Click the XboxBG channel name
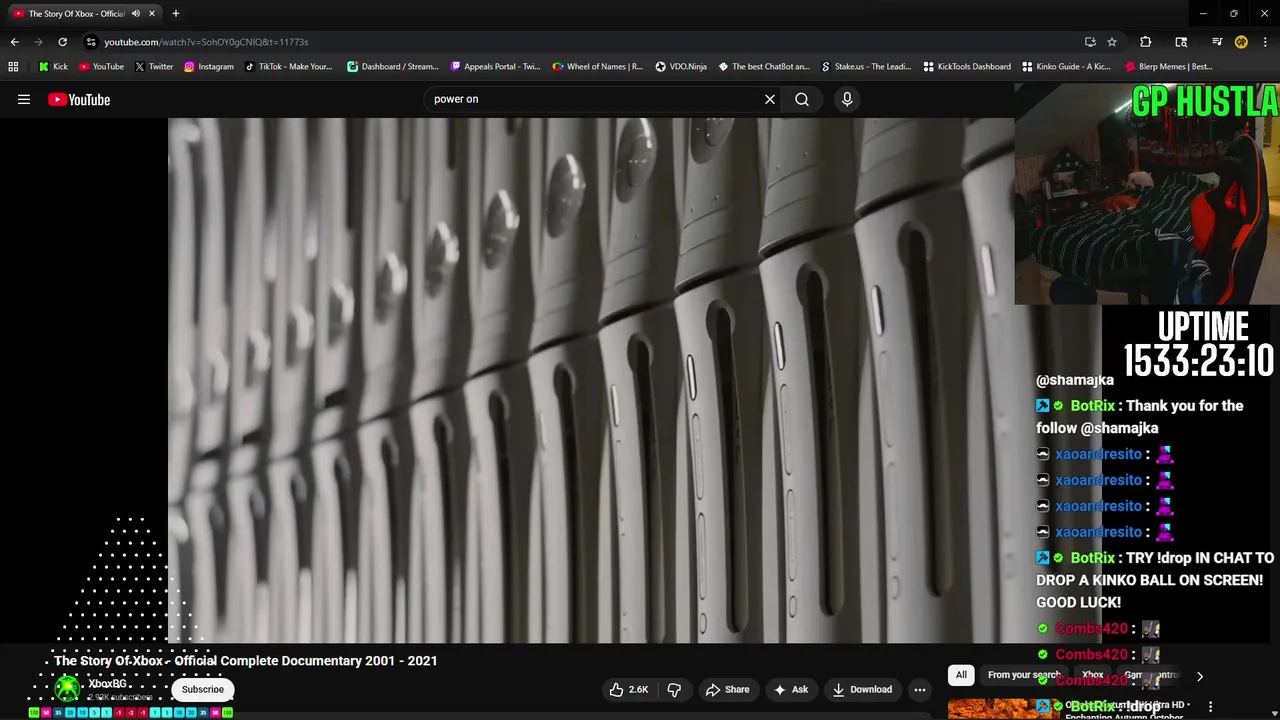Viewport: 1280px width, 720px height. 107,684
